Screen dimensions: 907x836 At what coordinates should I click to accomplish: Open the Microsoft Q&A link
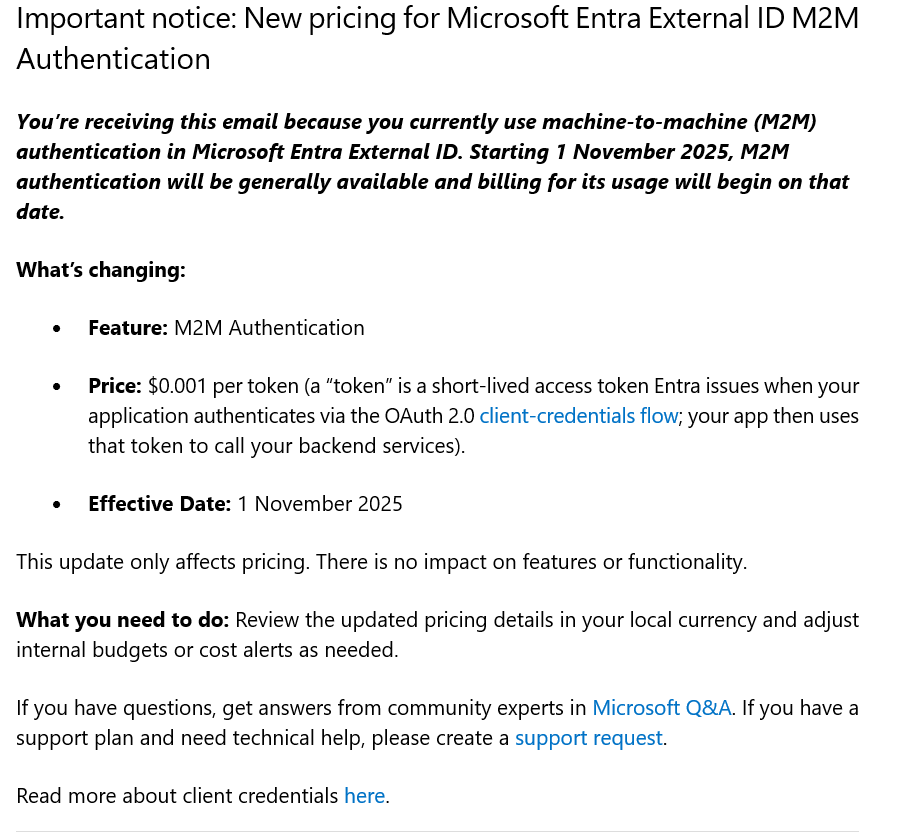pos(662,708)
